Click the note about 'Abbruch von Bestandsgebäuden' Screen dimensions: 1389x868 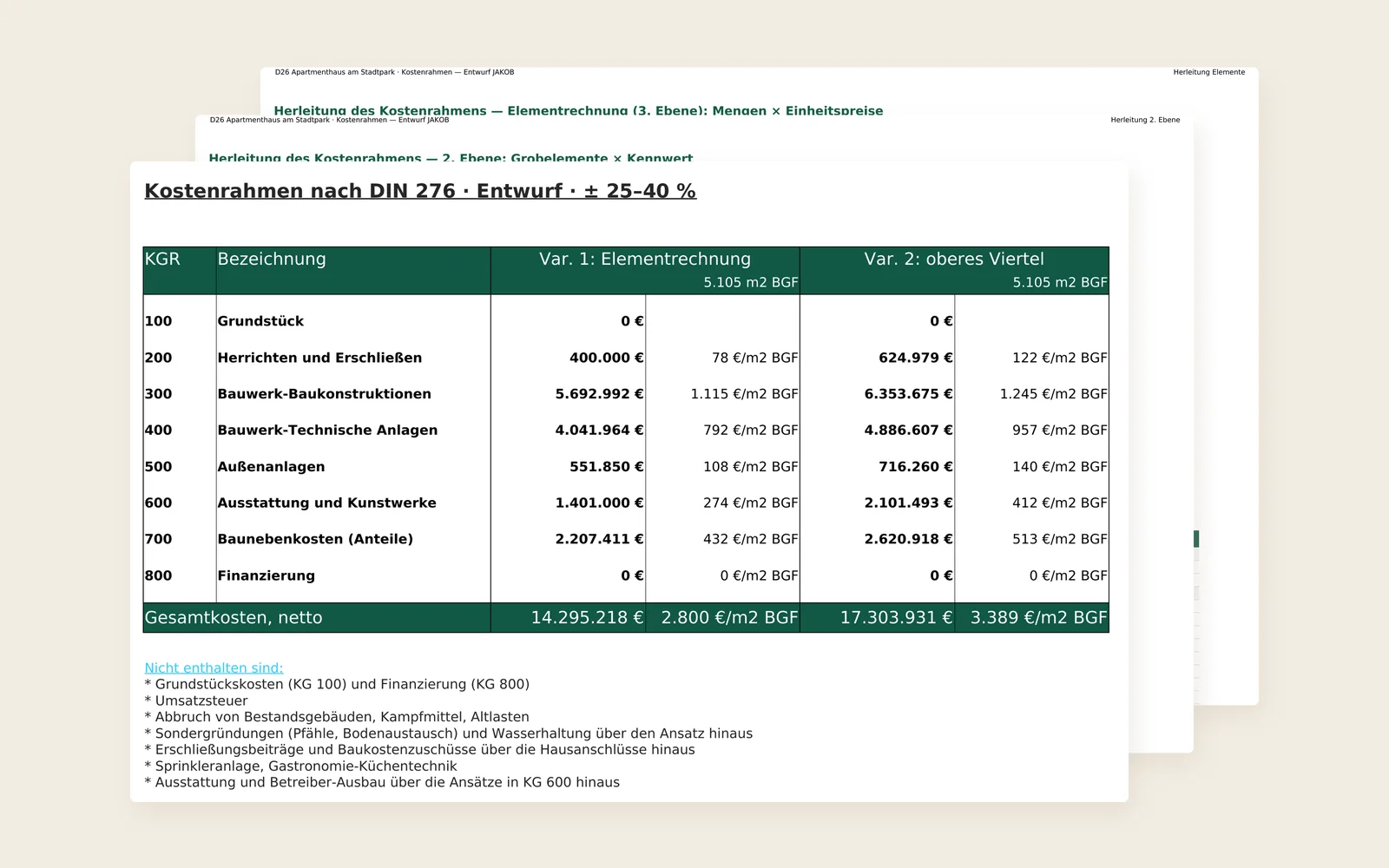click(337, 717)
